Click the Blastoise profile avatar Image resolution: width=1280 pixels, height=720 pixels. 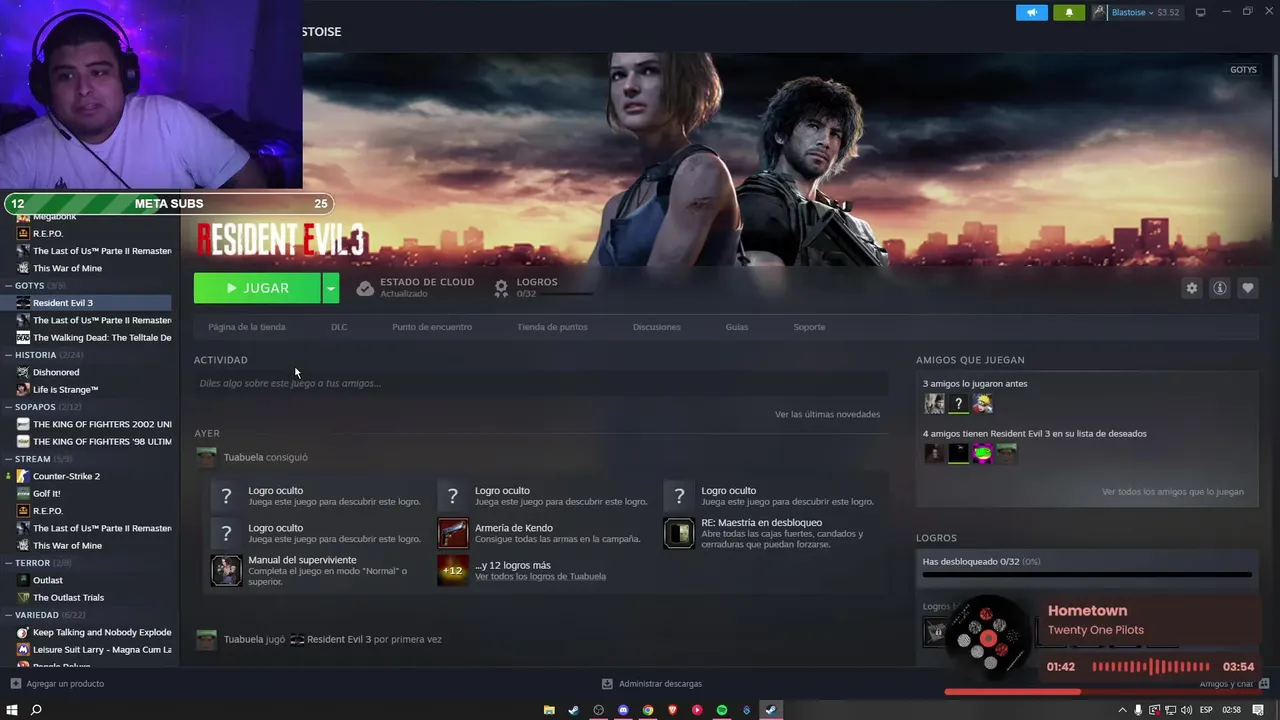[1099, 12]
